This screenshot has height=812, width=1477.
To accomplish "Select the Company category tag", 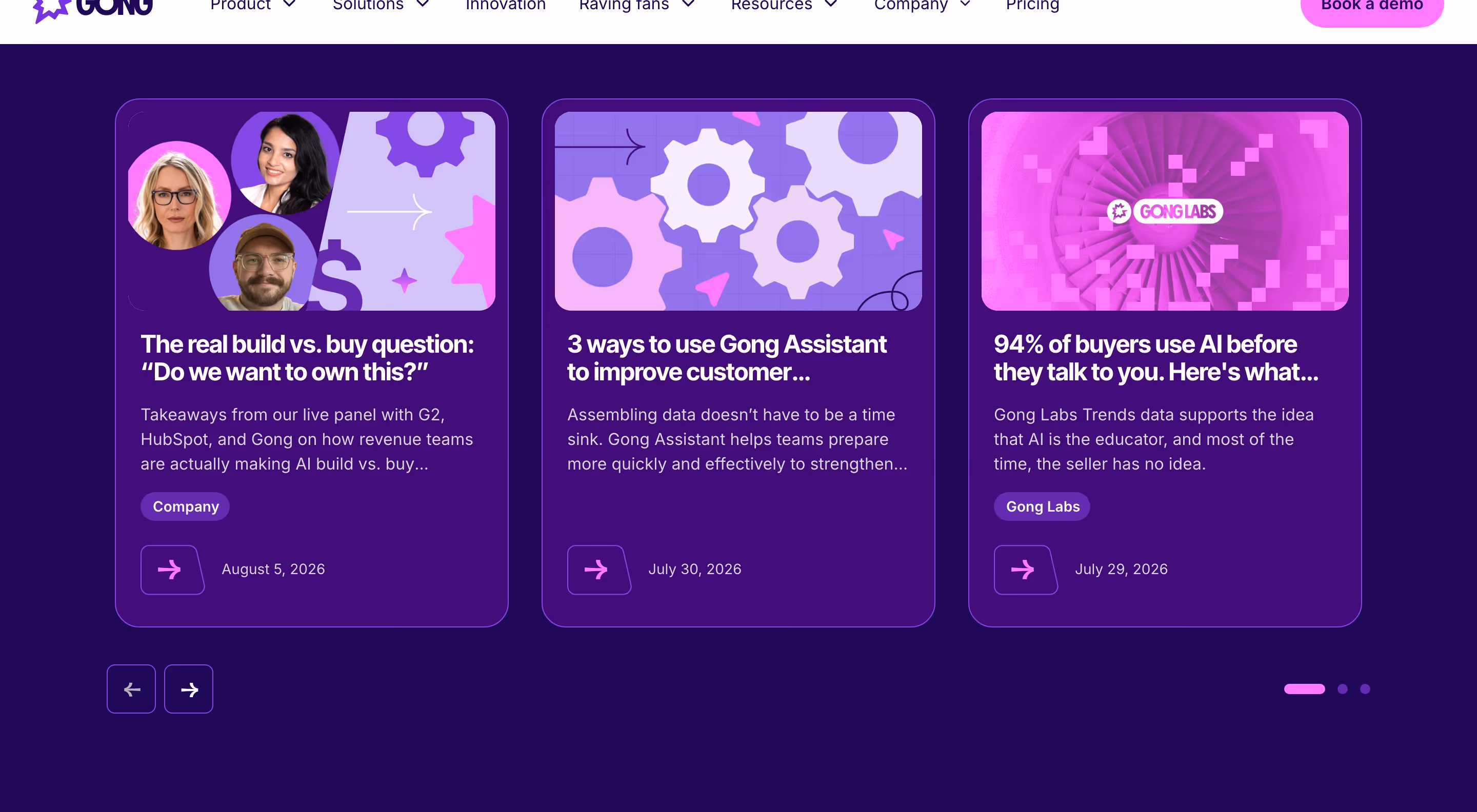I will pos(185,506).
